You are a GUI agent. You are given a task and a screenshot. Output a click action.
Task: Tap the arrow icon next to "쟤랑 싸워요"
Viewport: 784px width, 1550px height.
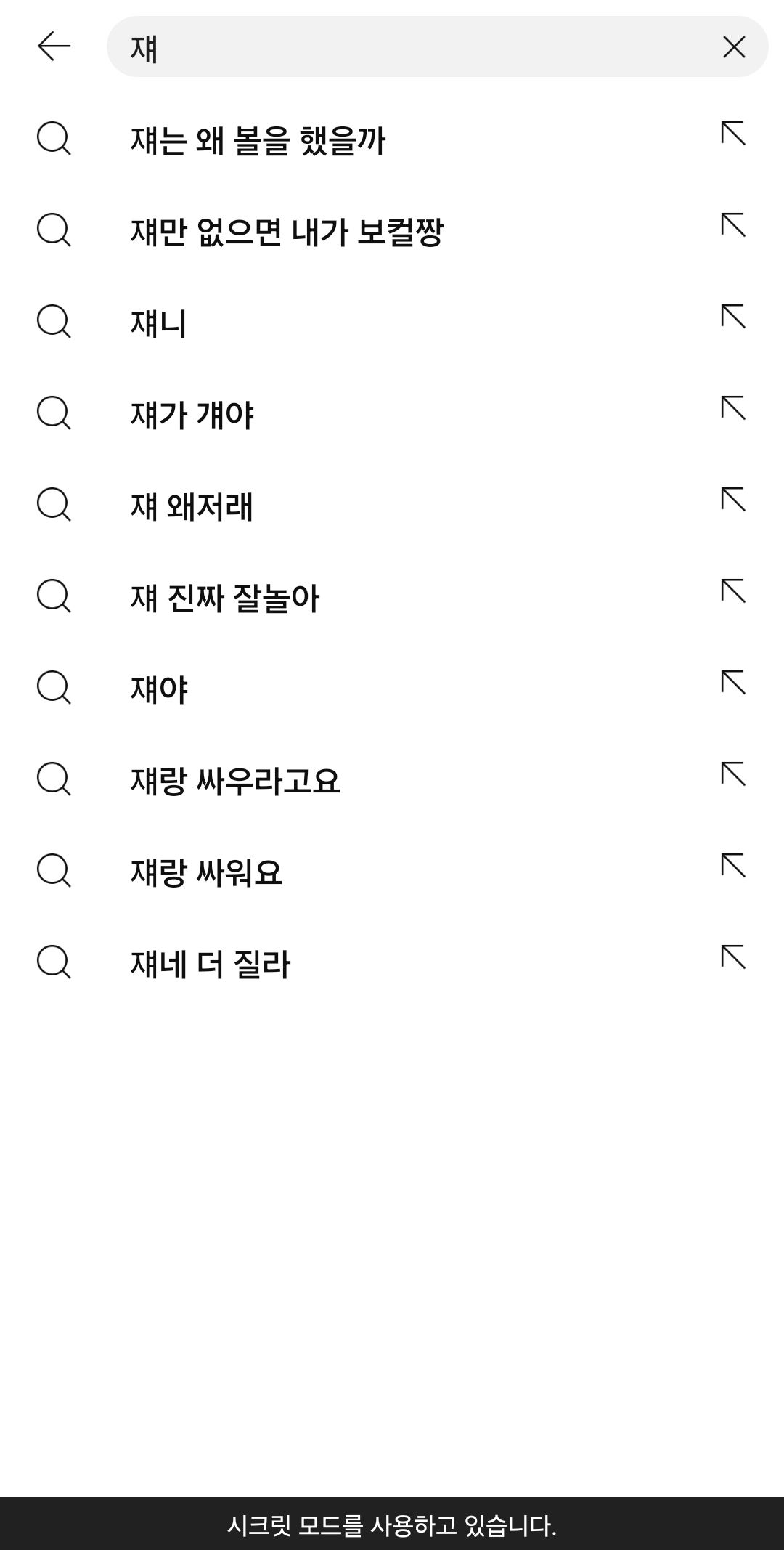tap(733, 867)
